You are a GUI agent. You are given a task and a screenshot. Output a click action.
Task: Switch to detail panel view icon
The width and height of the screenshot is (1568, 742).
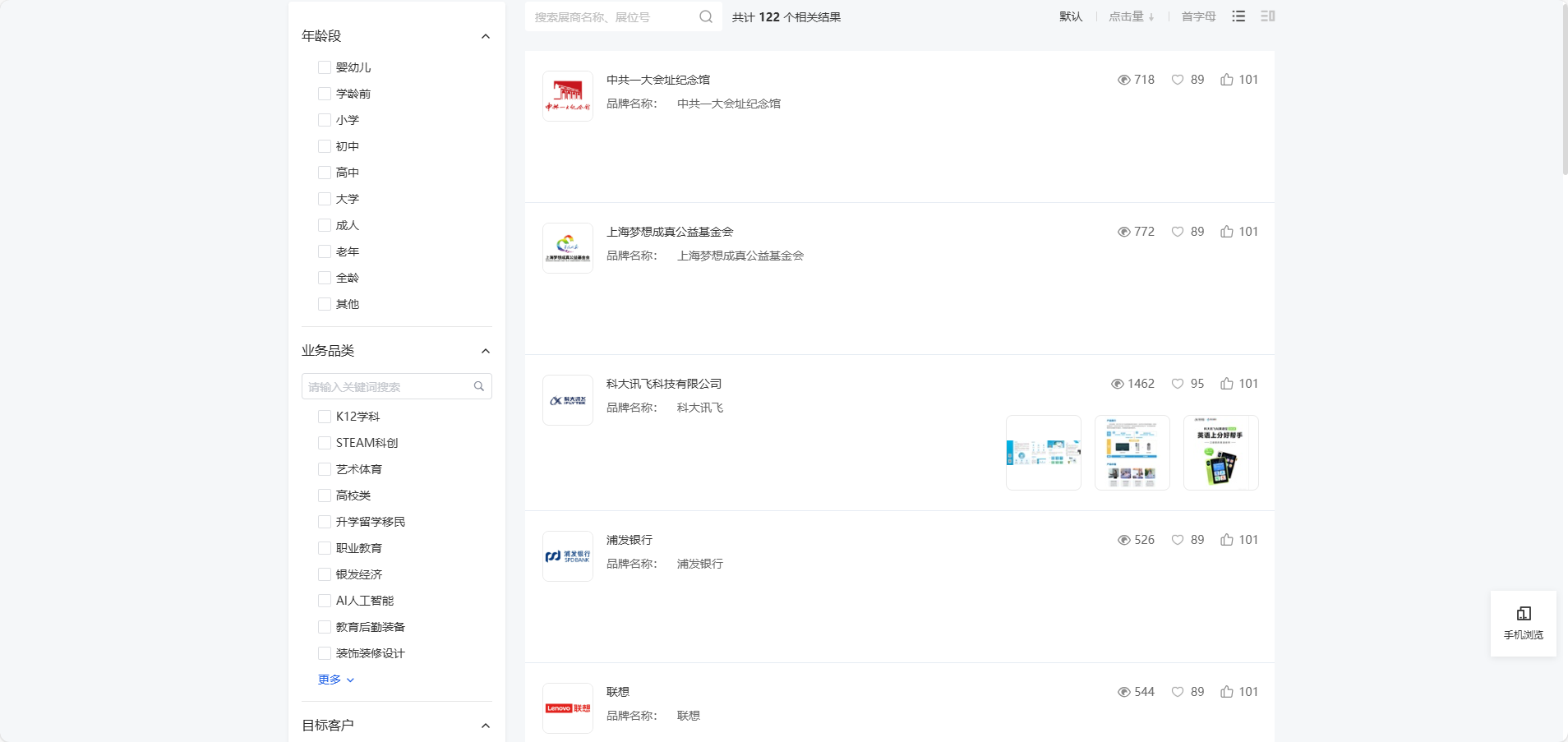(x=1267, y=16)
